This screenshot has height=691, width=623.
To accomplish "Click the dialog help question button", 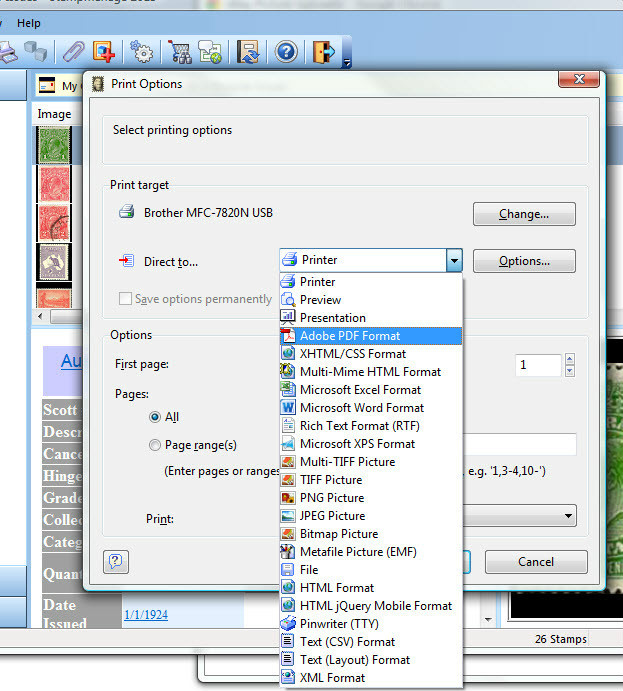I will tap(116, 561).
